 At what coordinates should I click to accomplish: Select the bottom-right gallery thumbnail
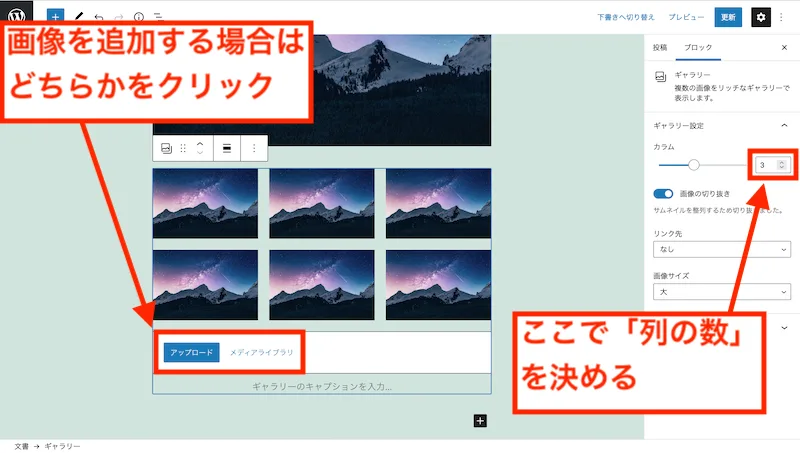click(438, 285)
